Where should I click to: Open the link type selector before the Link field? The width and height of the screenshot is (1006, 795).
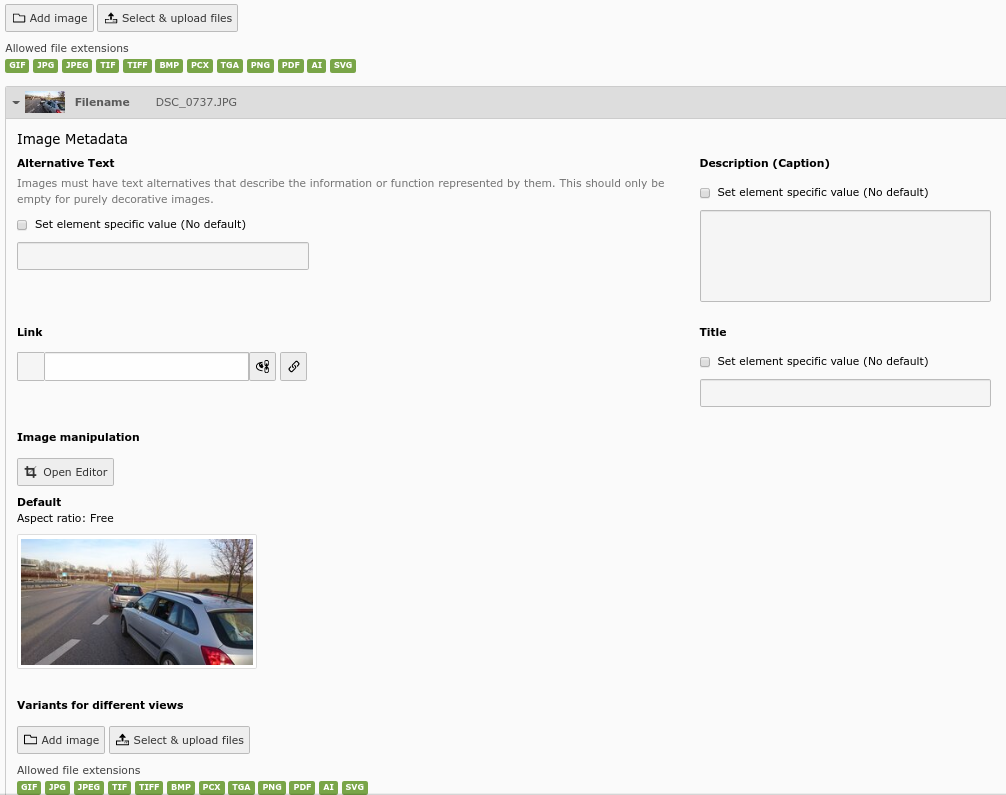coord(30,366)
